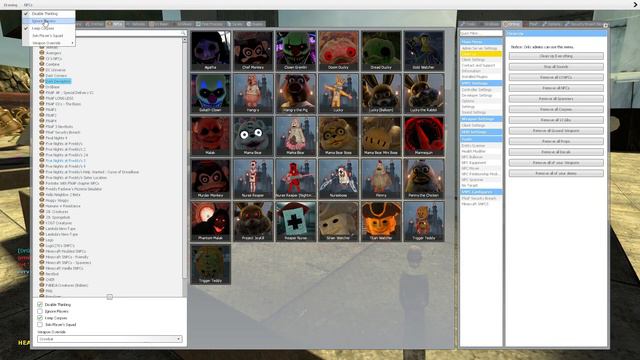640x360 pixels.
Task: Collapse the Tools category header
Action: click(481, 139)
